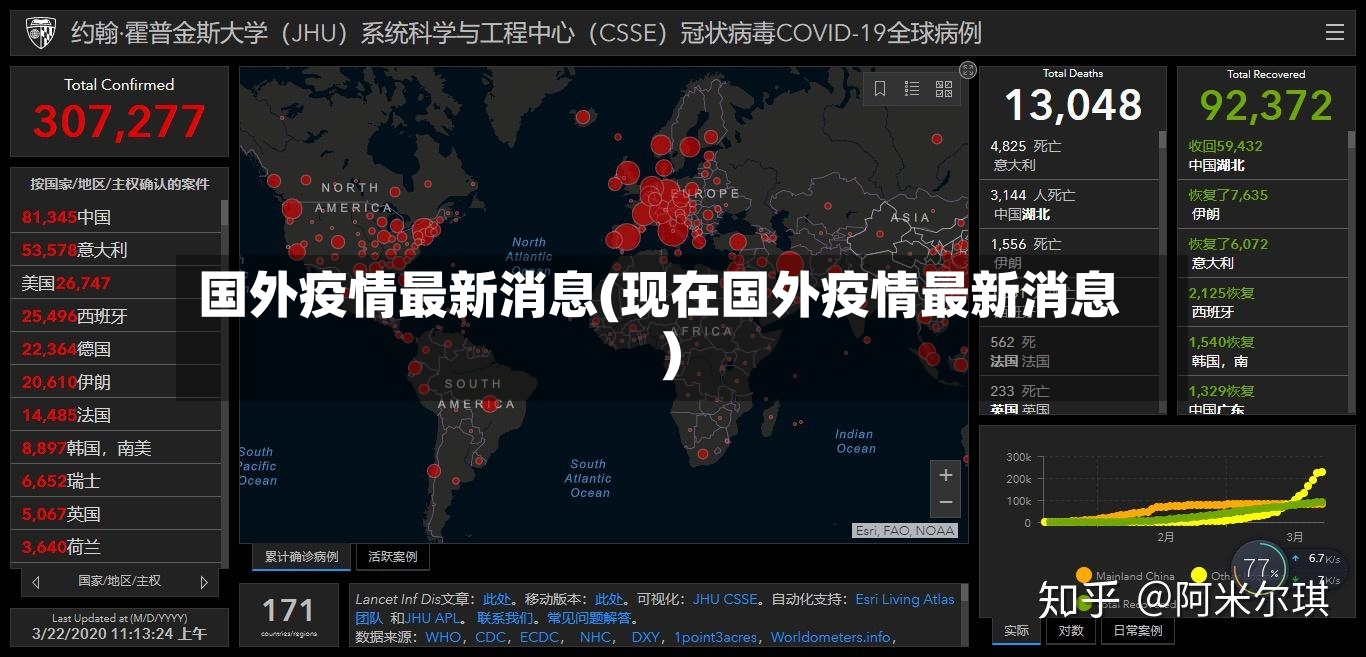Open the hamburger menu in the header
This screenshot has height=657, width=1366.
[x=1334, y=33]
